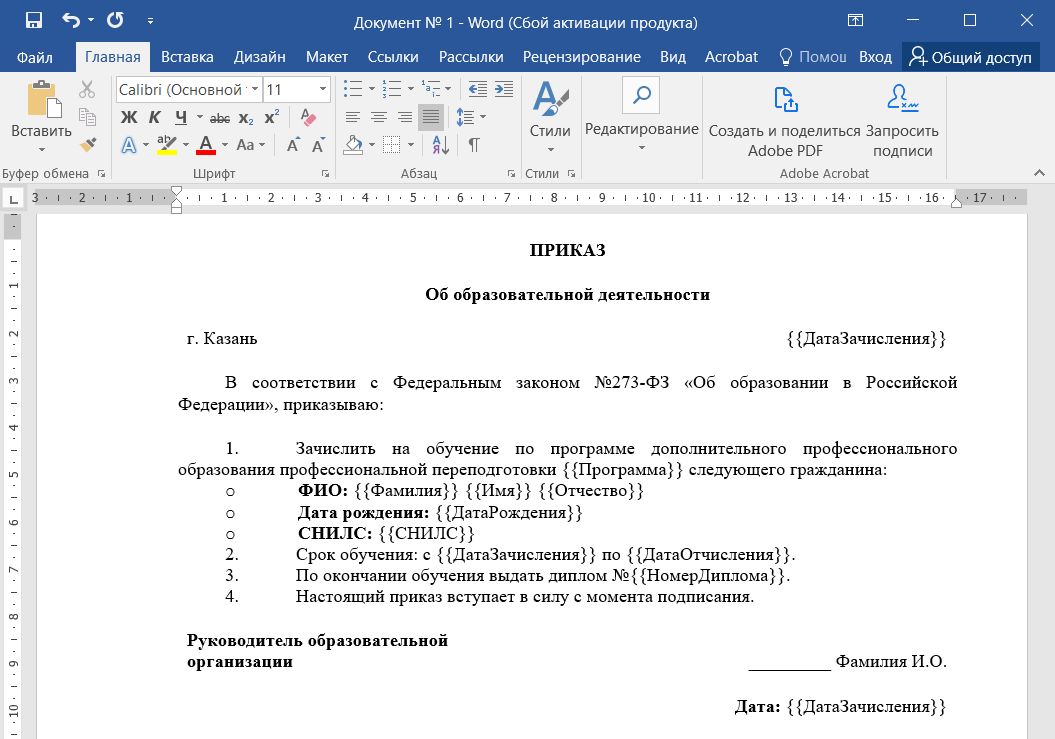Click Запросить подписи button
Viewport: 1055px width, 739px height.
pyautogui.click(x=902, y=121)
